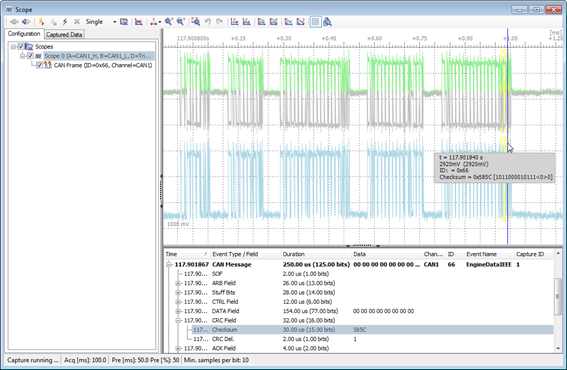Toggle the Scope 0 checkbox
Screen dimensions: 567x370
[x=30, y=56]
